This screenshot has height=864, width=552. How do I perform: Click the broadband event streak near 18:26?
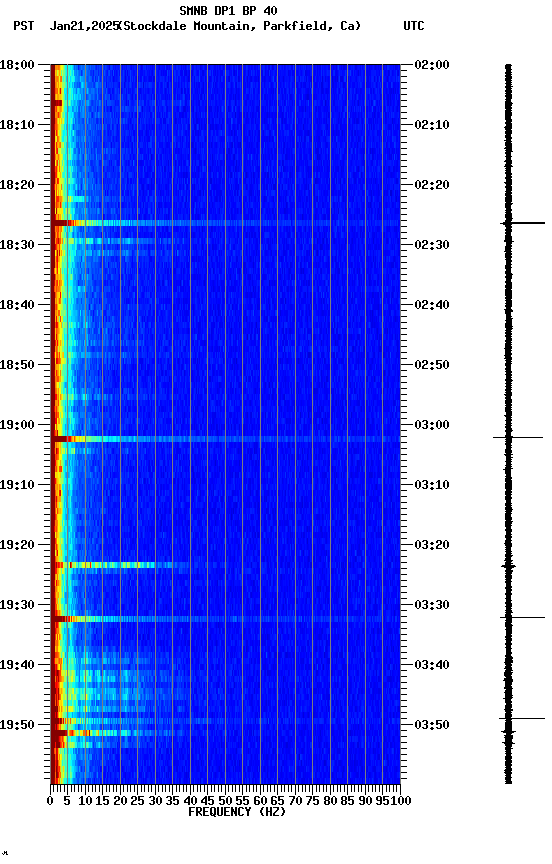[x=225, y=223]
